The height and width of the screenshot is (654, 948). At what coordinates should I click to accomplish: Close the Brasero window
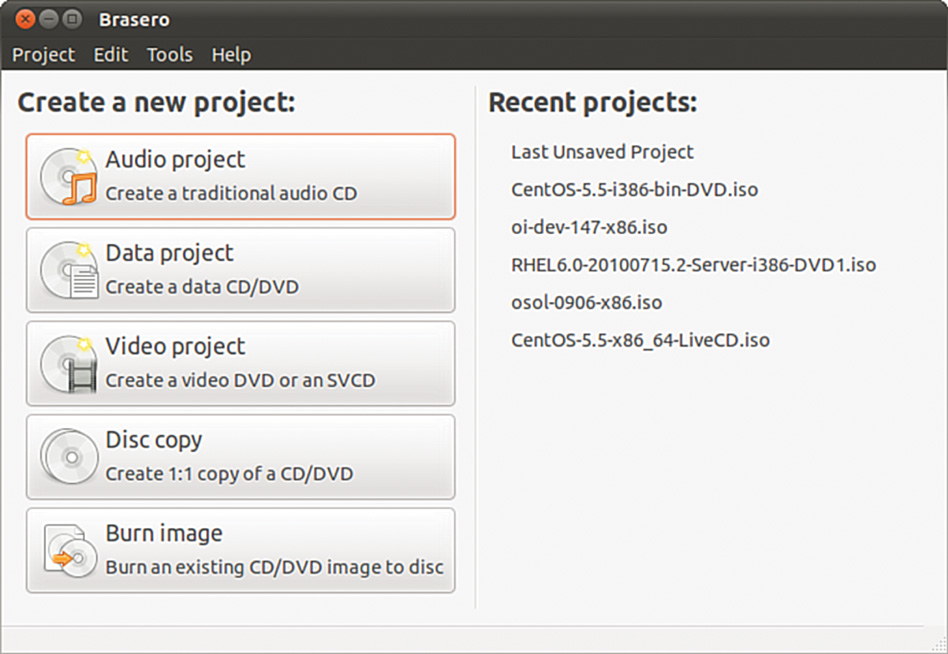[x=25, y=19]
